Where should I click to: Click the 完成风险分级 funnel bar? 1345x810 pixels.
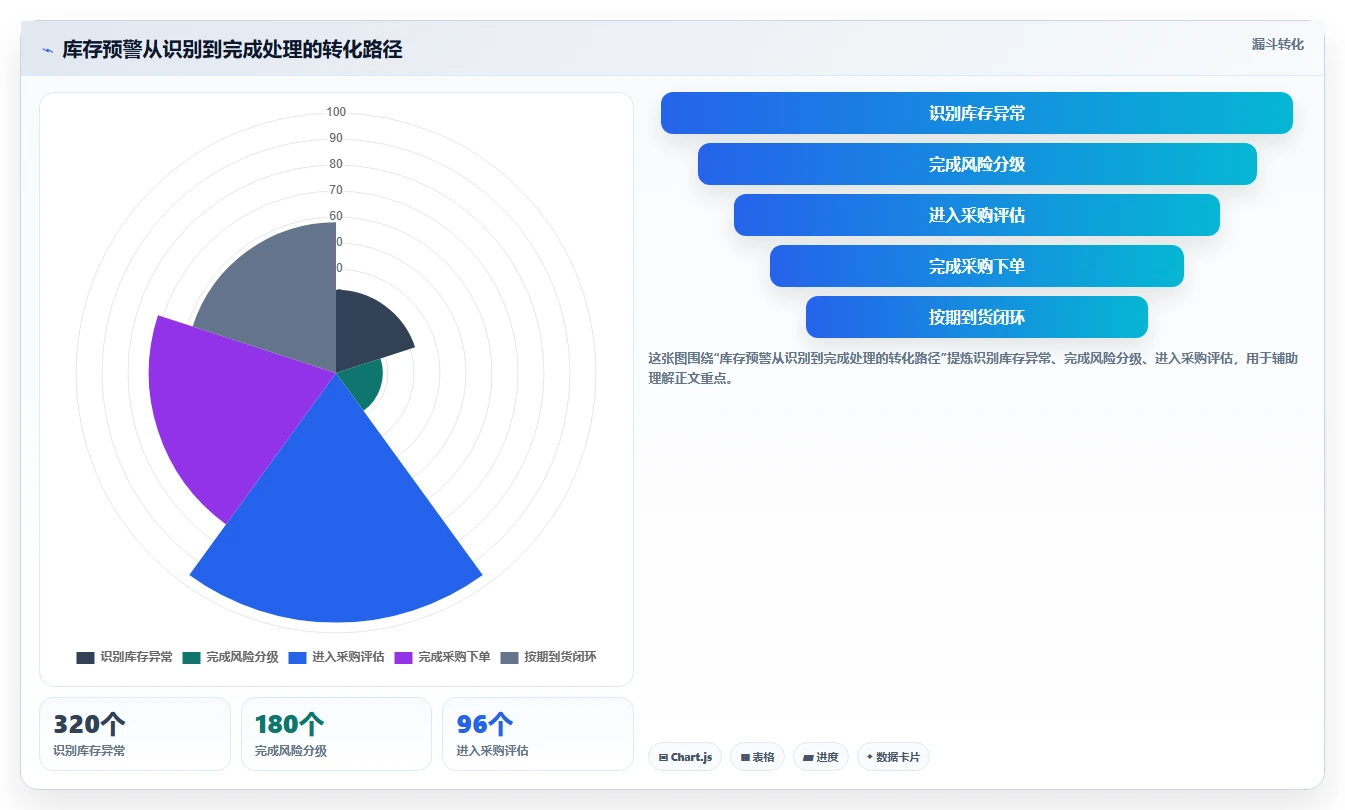(977, 164)
